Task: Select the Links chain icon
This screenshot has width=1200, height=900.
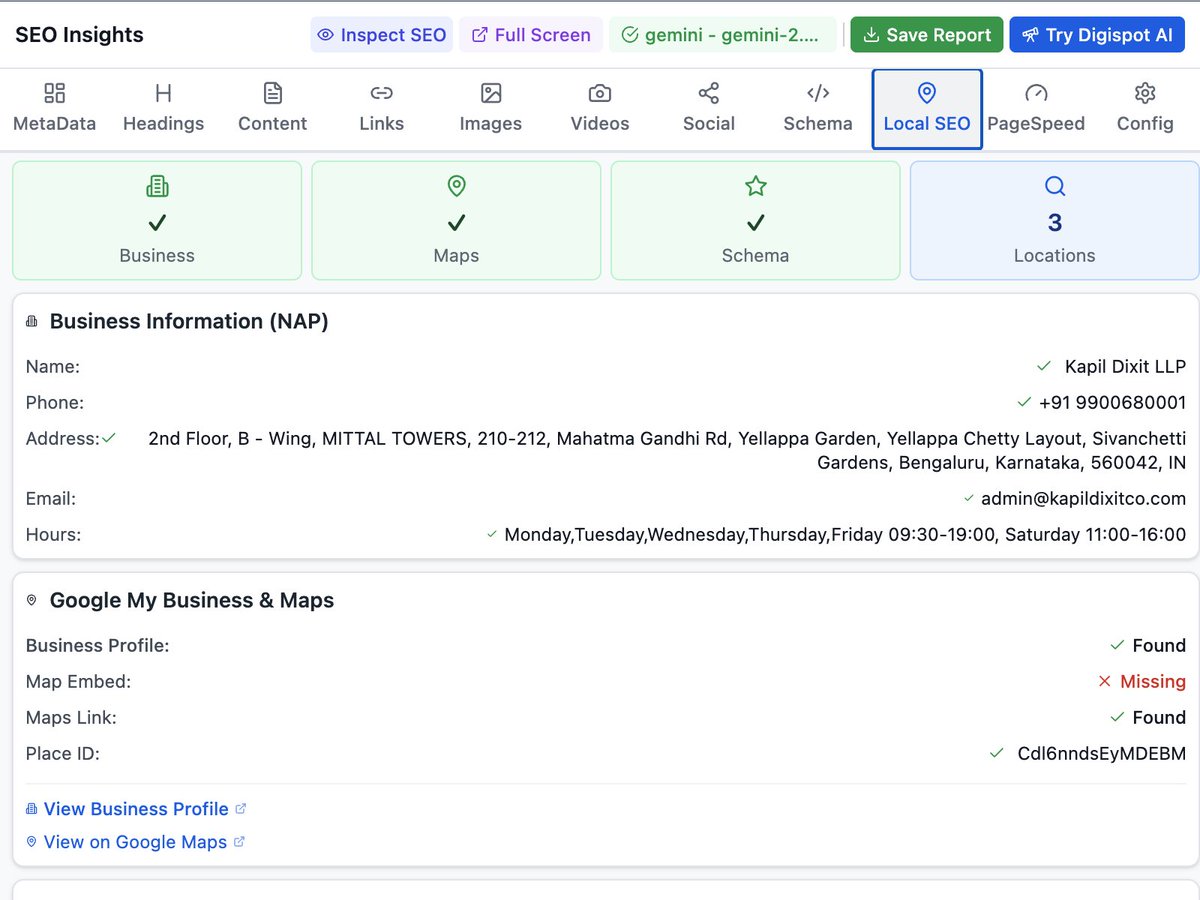Action: [381, 91]
